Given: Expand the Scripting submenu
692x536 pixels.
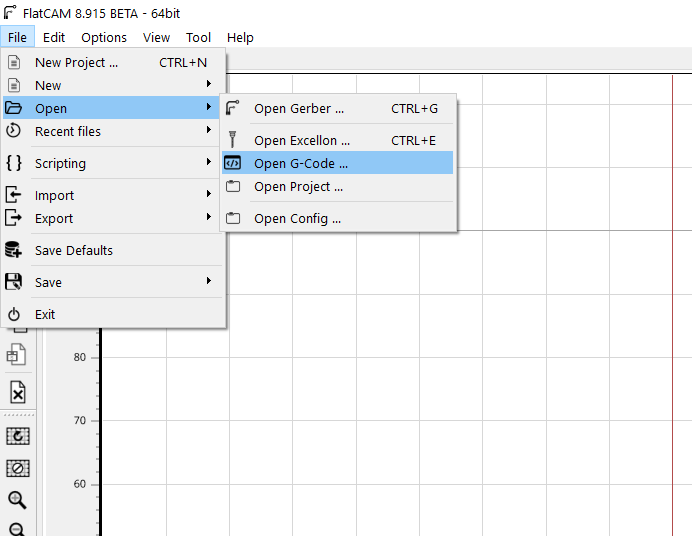Looking at the screenshot, I should coord(112,163).
